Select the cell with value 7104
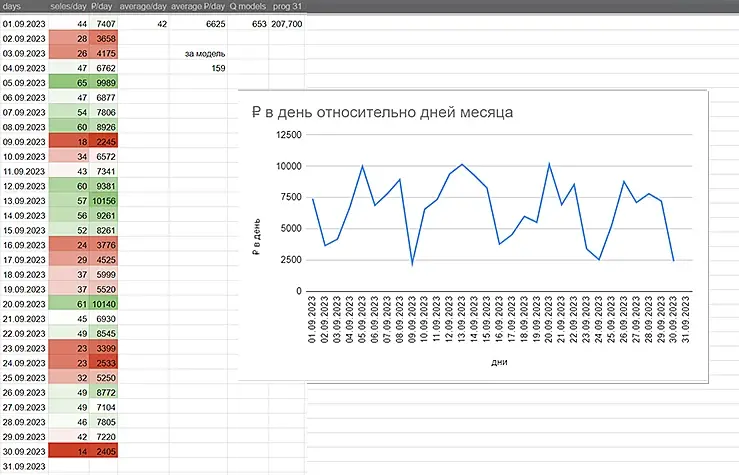Image resolution: width=739 pixels, height=475 pixels. [104, 407]
